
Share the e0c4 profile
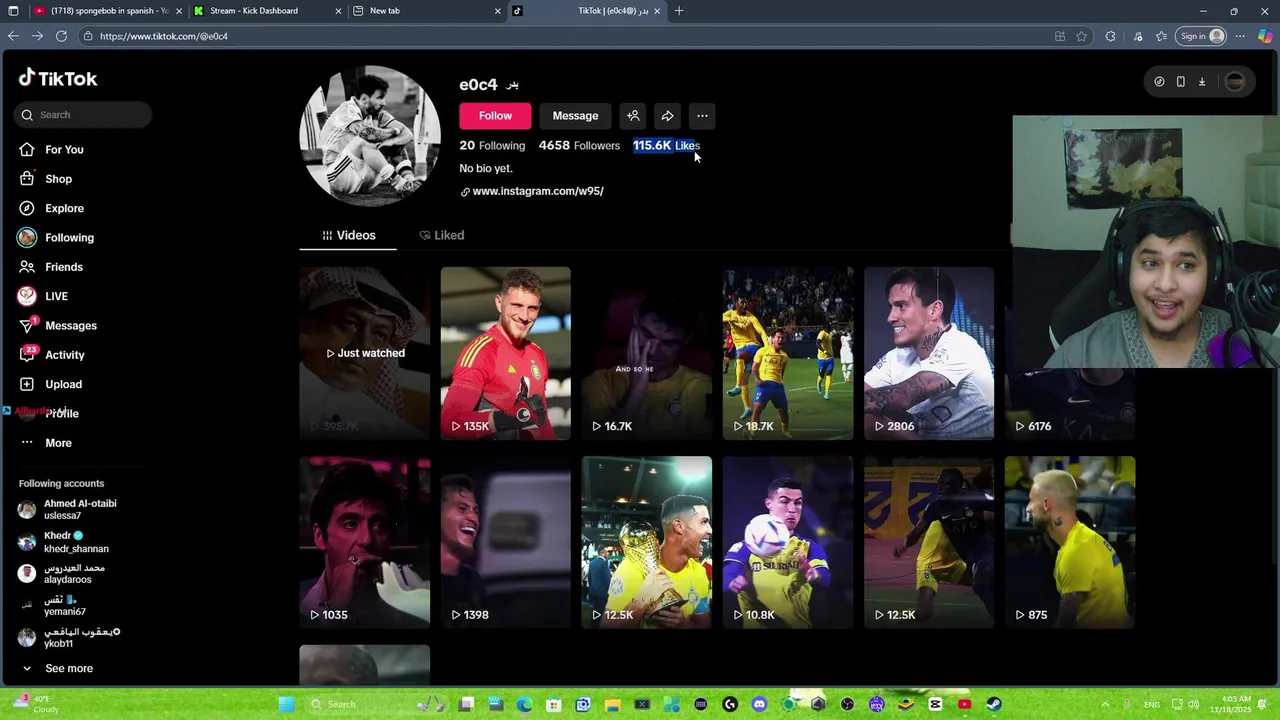coord(667,116)
